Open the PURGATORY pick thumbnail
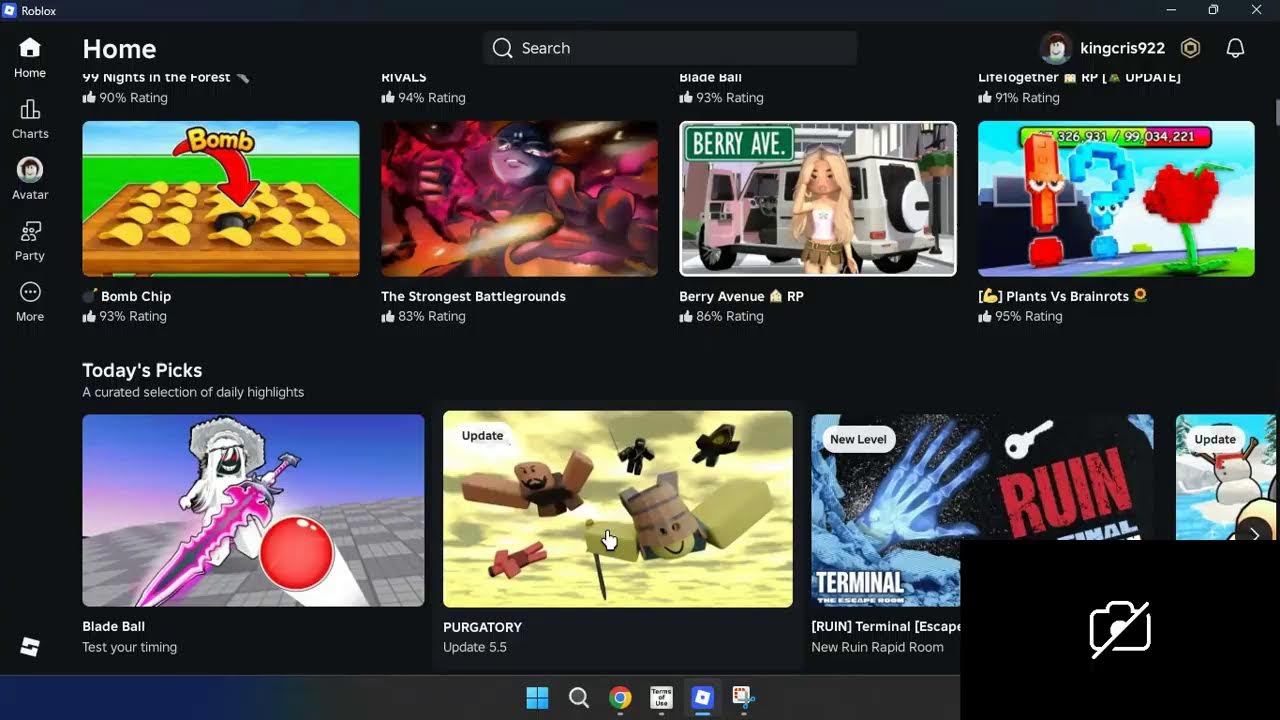Image resolution: width=1280 pixels, height=720 pixels. (x=618, y=509)
